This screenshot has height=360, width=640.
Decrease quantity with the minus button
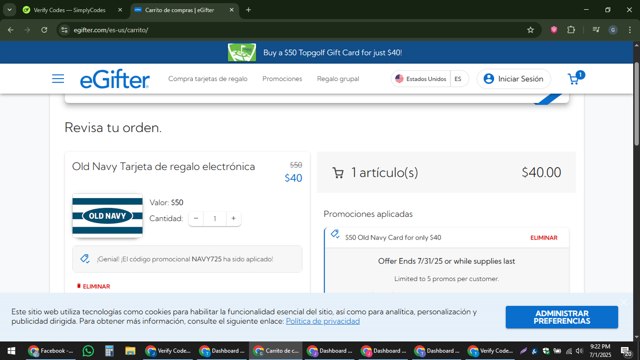pos(196,218)
